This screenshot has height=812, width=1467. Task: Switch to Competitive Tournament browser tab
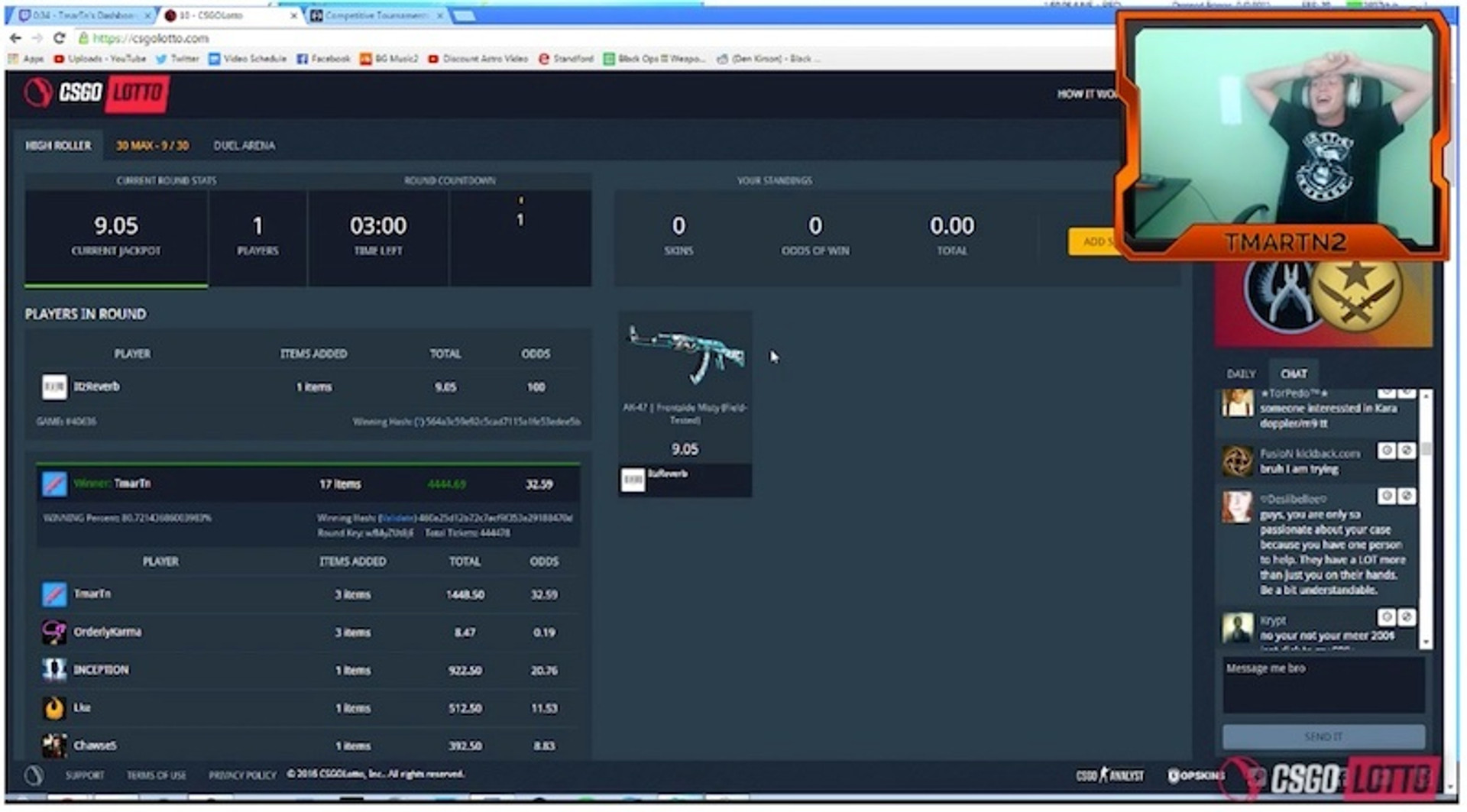(x=376, y=15)
